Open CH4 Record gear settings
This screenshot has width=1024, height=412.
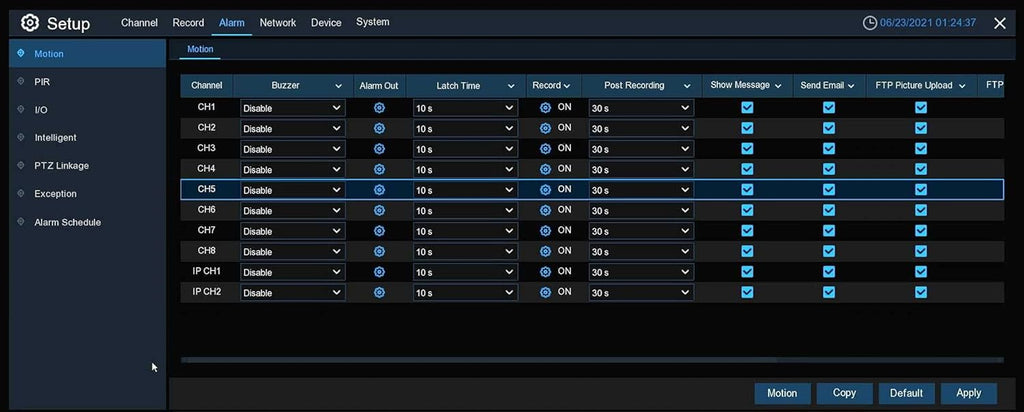(545, 169)
